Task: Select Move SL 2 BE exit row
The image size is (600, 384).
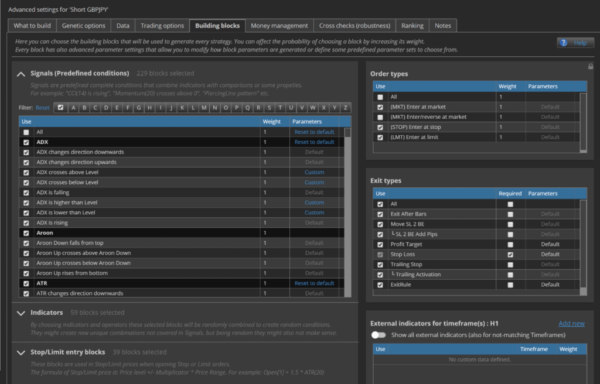Action: click(x=476, y=224)
